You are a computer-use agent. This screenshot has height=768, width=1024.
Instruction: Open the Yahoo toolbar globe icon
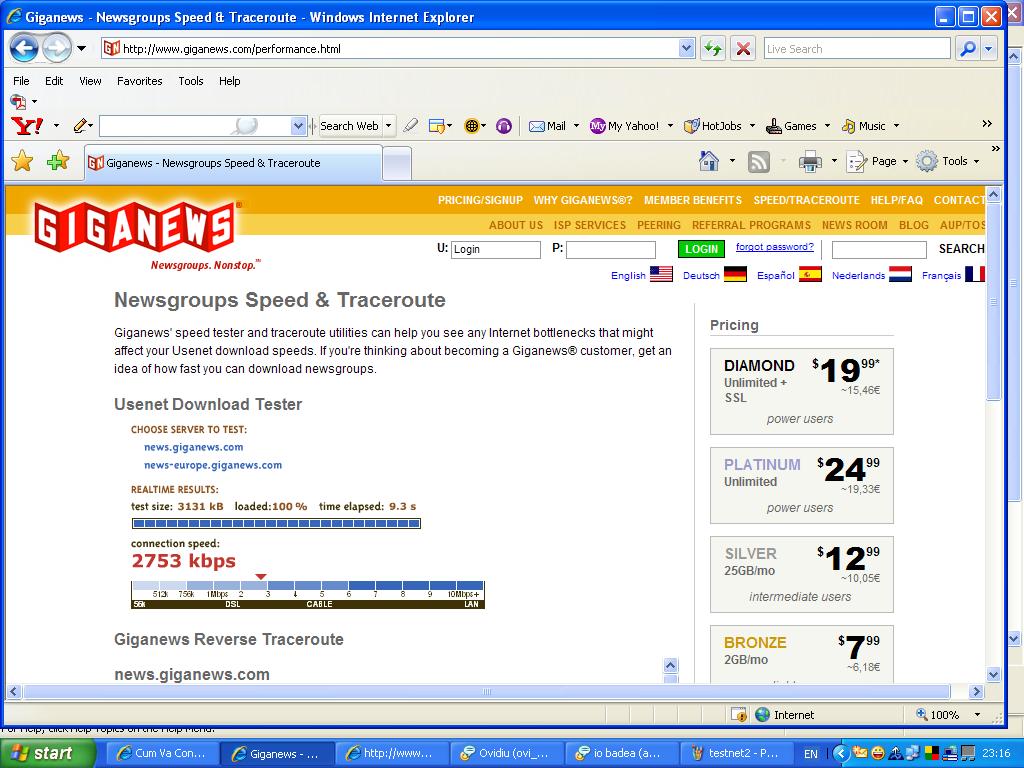point(472,126)
